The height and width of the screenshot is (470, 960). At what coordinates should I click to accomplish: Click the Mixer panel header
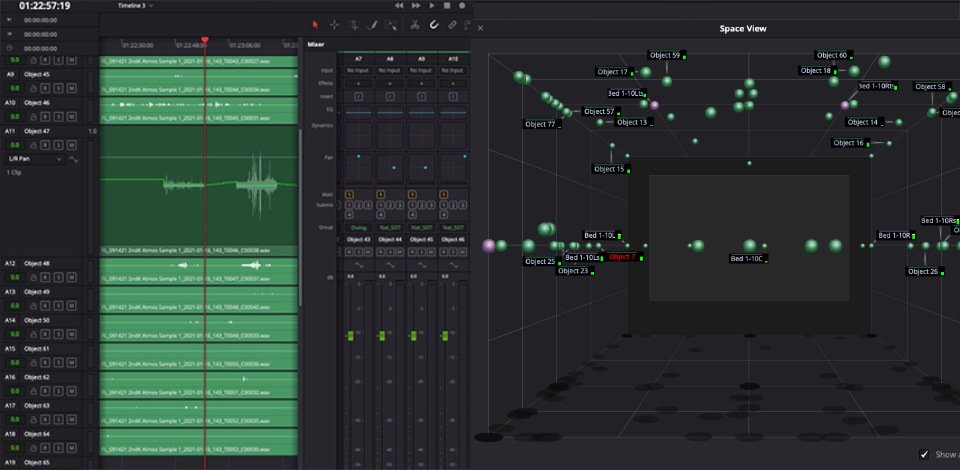(x=316, y=44)
